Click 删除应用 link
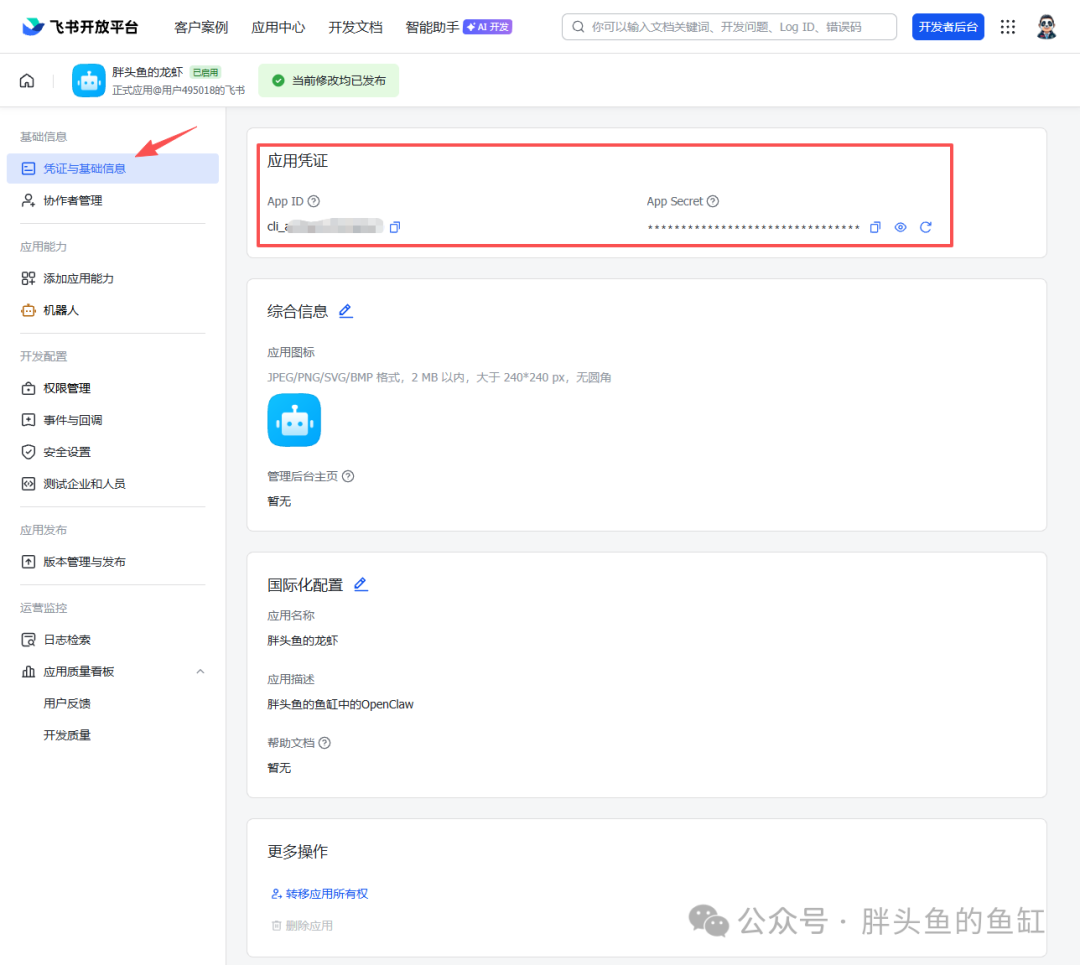Image resolution: width=1080 pixels, height=965 pixels. coord(302,926)
